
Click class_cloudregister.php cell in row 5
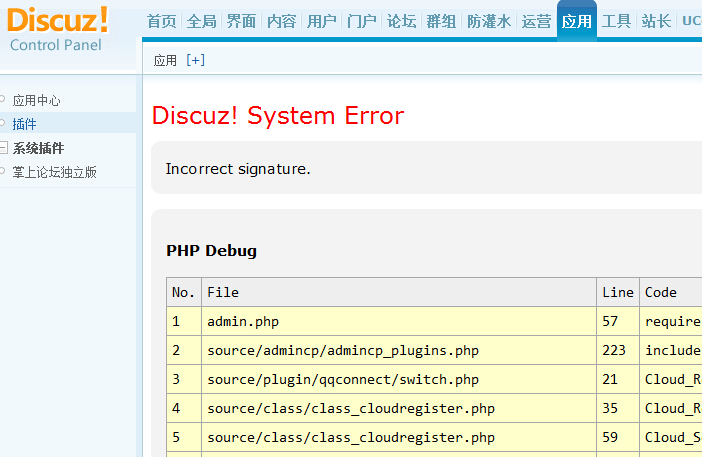399,437
